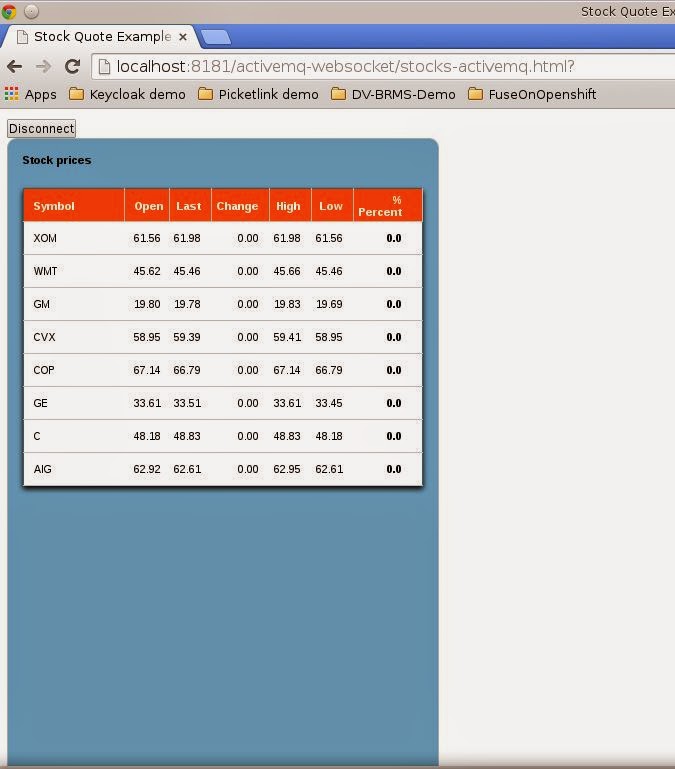Open the DV-BRMS-Demo bookmark folder
The height and width of the screenshot is (769, 675).
[x=393, y=94]
